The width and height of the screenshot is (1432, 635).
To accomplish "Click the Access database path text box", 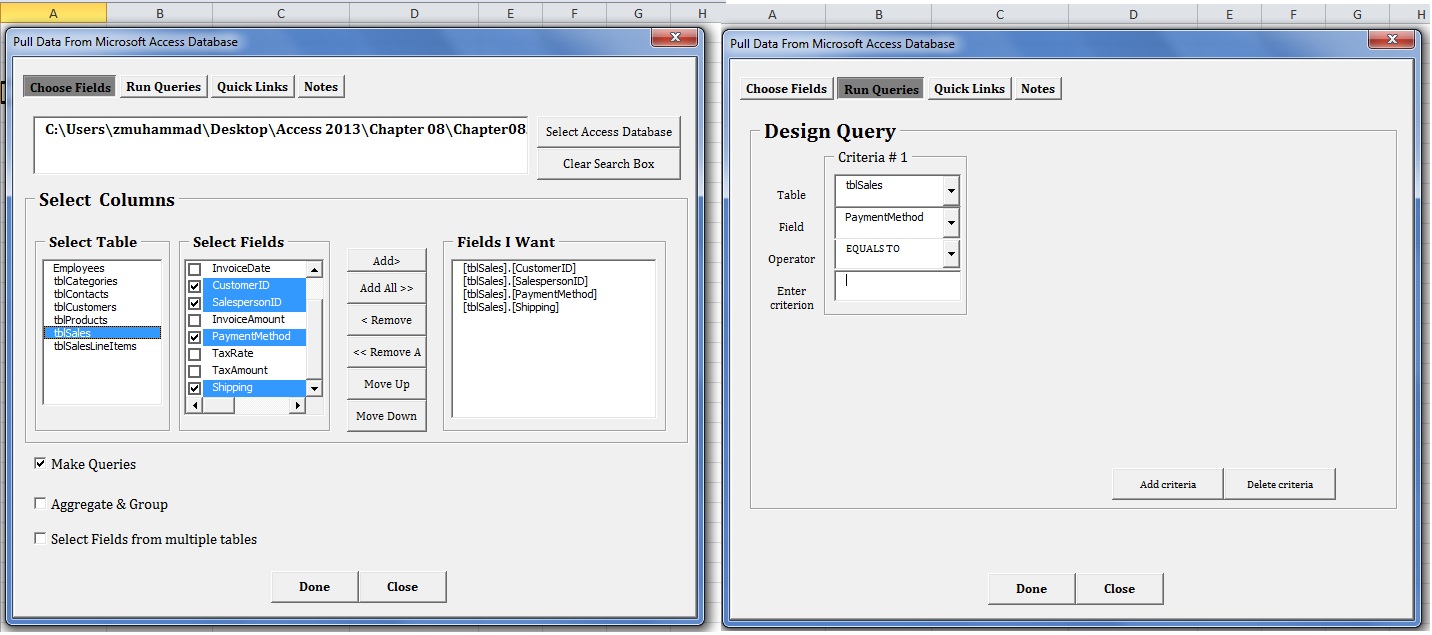I will pos(280,145).
